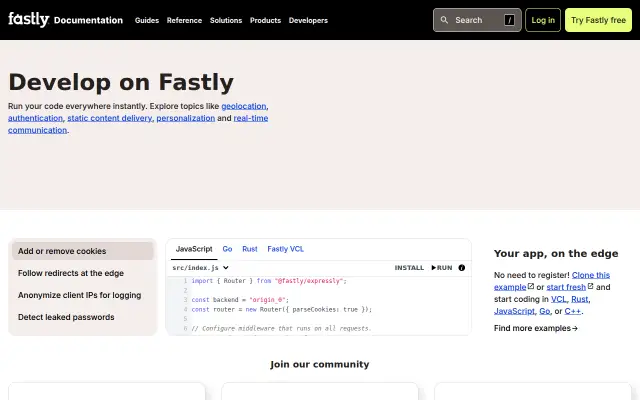Click the 'start fresh' link
640x400 pixels.
(x=566, y=287)
